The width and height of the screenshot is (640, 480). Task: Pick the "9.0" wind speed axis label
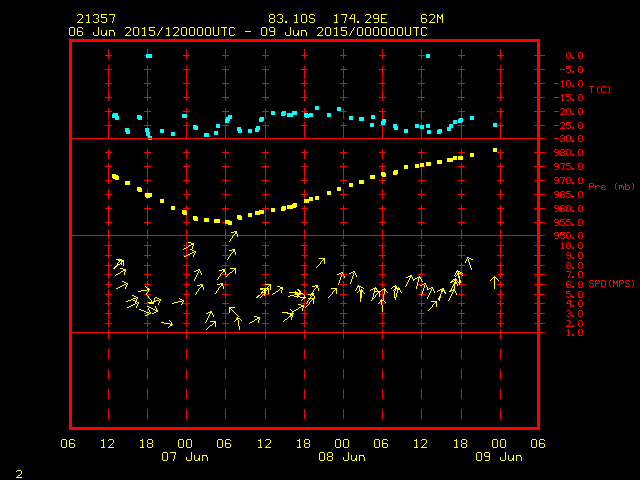tap(574, 256)
